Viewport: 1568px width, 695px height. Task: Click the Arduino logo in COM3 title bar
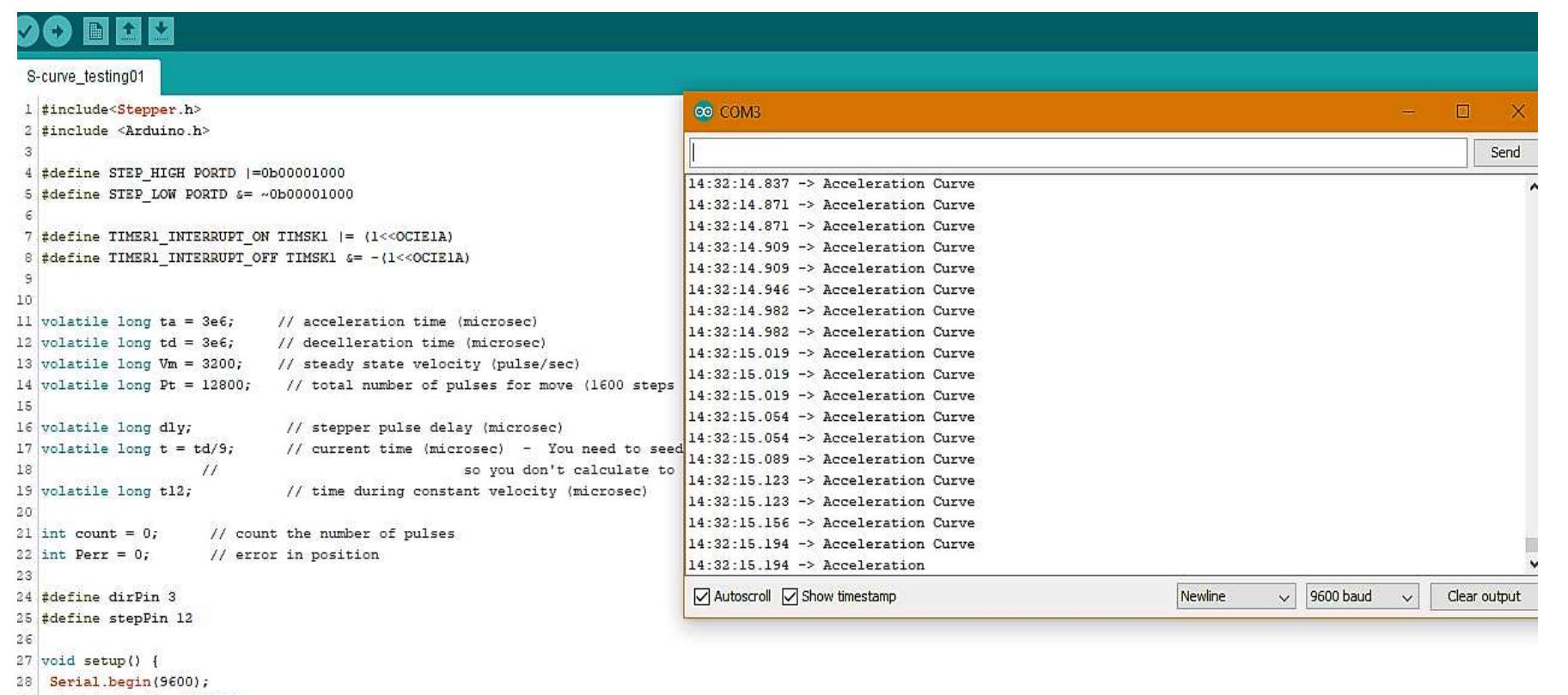click(x=704, y=112)
